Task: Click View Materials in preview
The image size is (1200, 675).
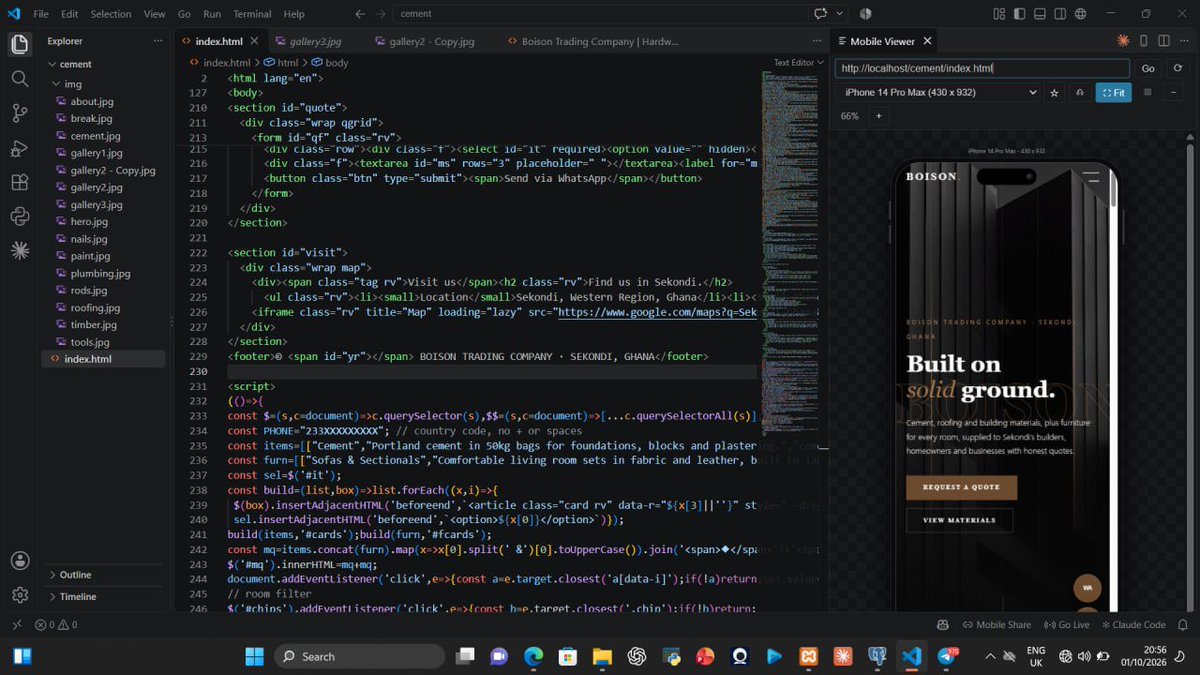Action: coord(959,520)
